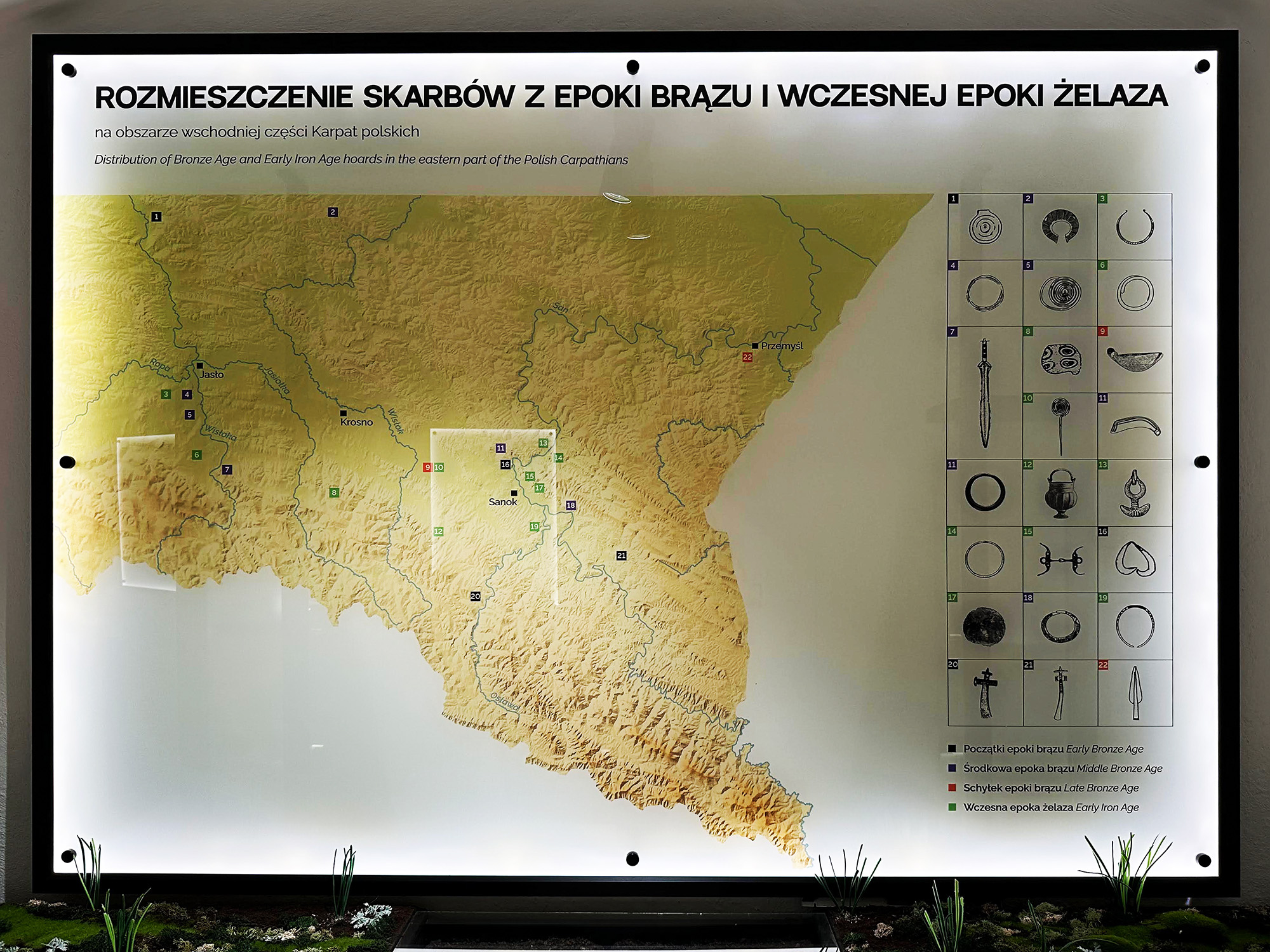This screenshot has height=952, width=1270.
Task: Click black map marker number 20
Action: coord(475,596)
